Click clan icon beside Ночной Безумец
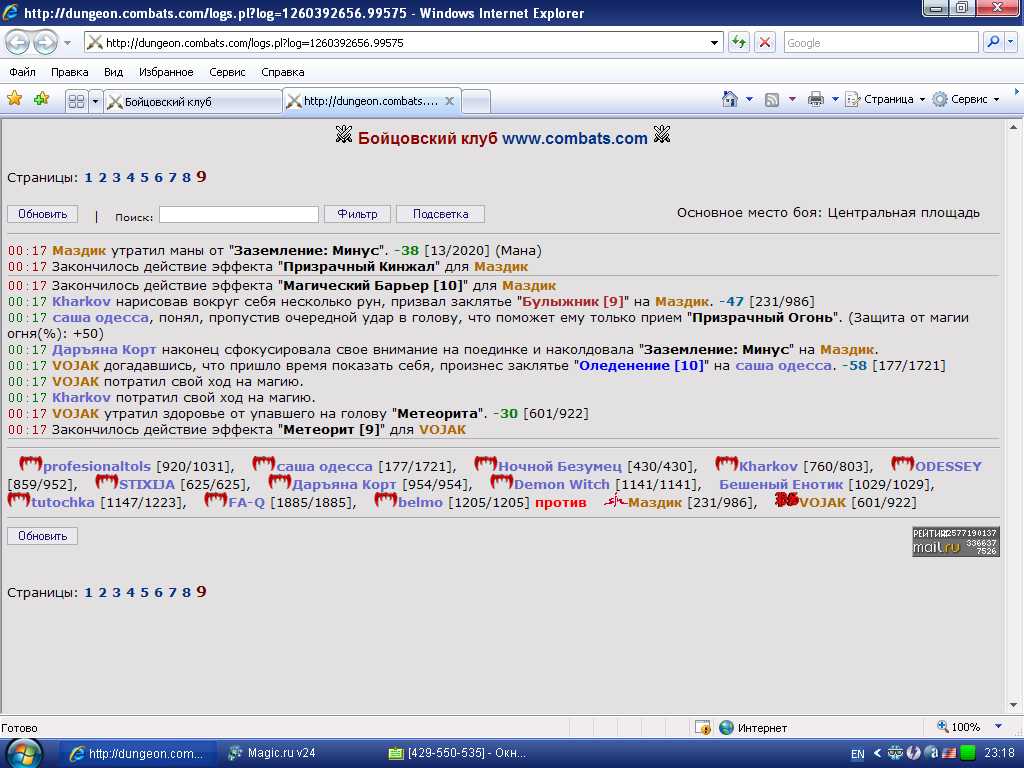The width and height of the screenshot is (1024, 768). tap(486, 464)
